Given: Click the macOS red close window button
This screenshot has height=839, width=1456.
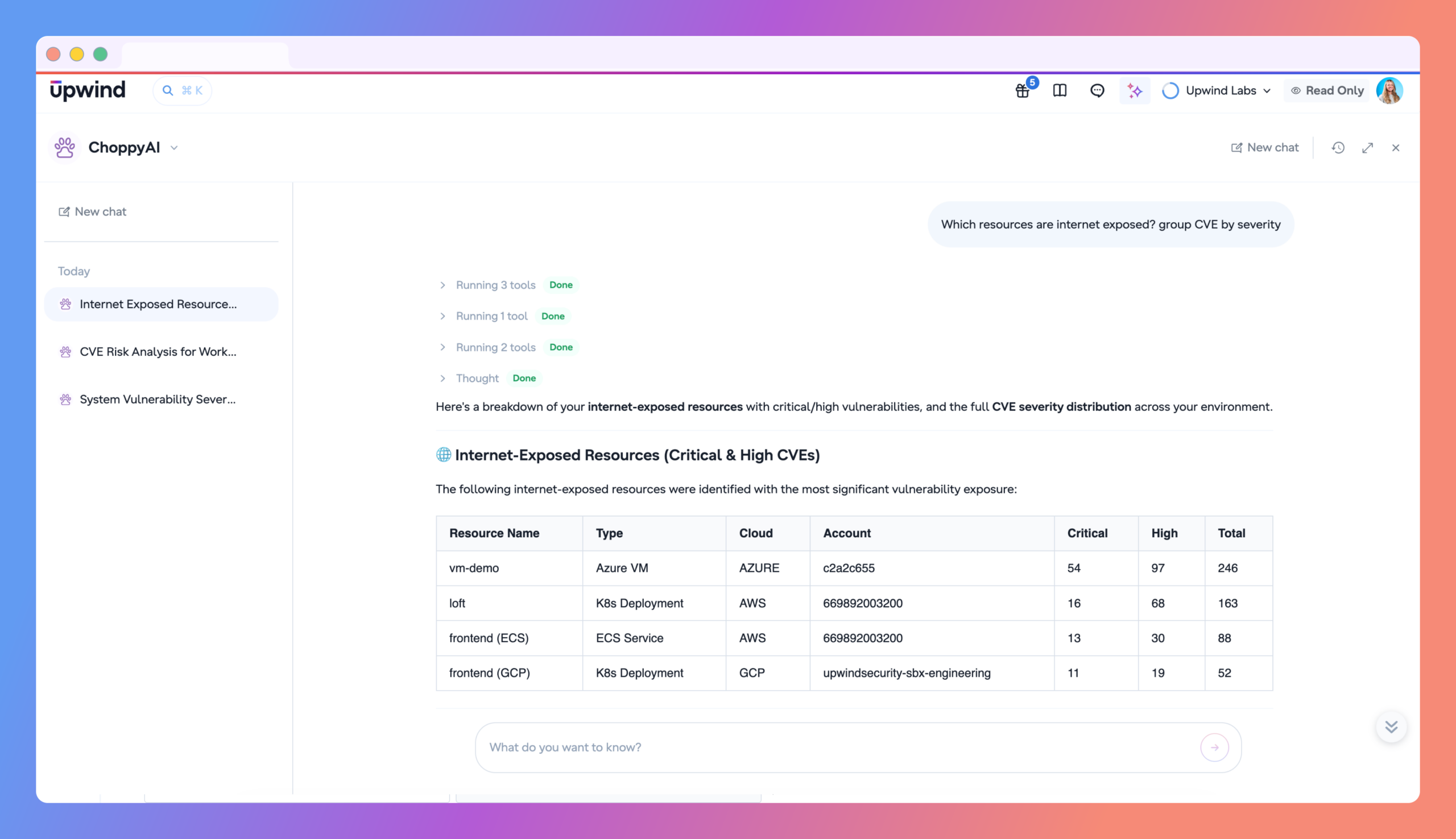Looking at the screenshot, I should point(53,54).
